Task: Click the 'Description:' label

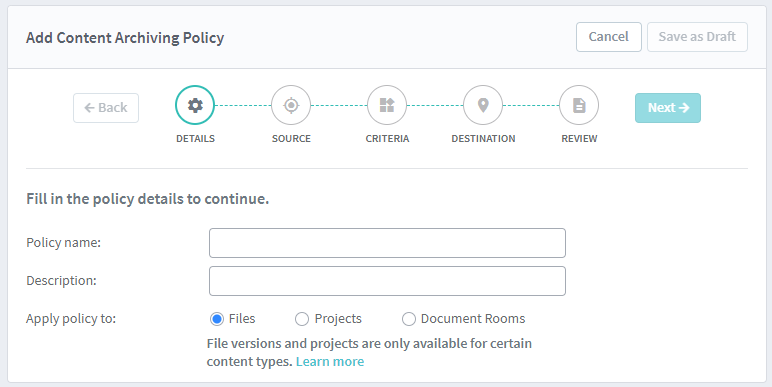Action: 62,281
